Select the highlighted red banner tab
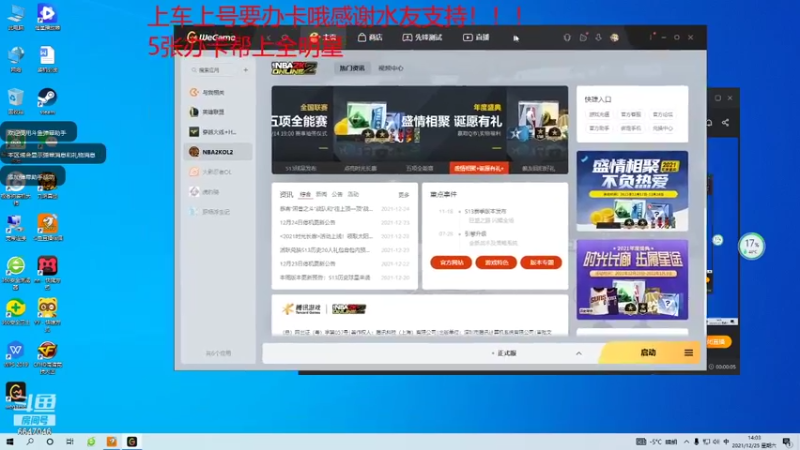The height and width of the screenshot is (450, 800). coord(479,168)
